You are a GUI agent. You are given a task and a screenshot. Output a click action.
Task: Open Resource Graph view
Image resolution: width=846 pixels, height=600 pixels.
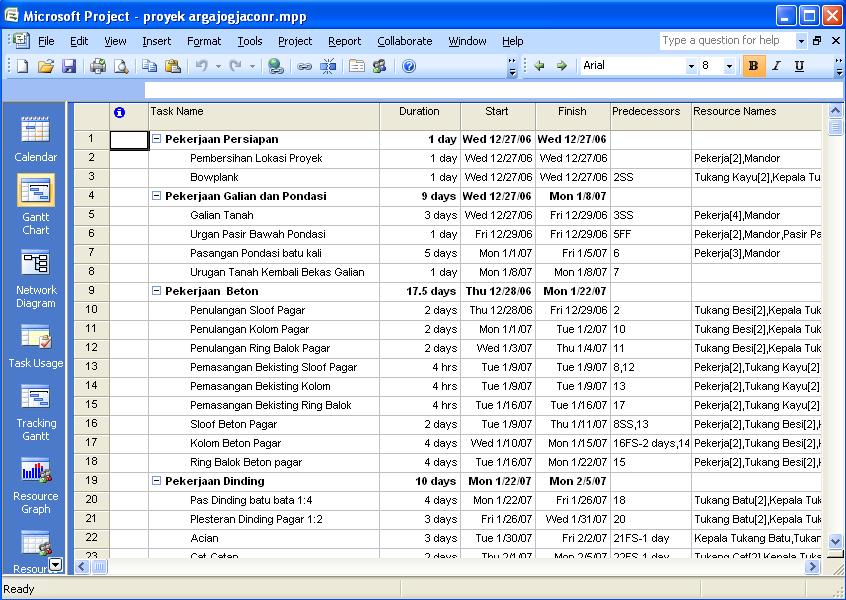click(x=36, y=486)
